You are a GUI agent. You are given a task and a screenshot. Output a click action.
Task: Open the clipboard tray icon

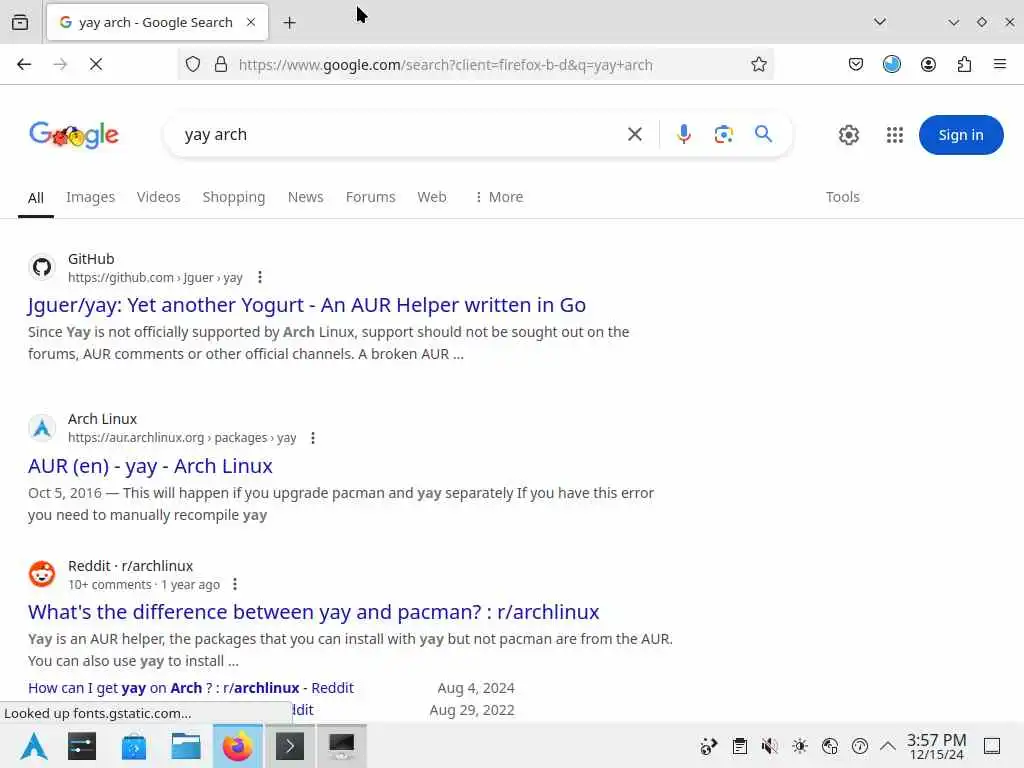click(739, 746)
